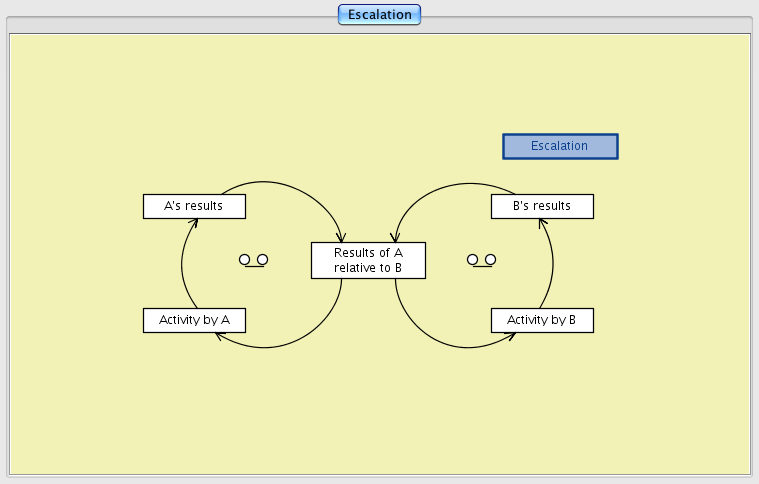
Task: Select the curved link from "Activity by B" upward
Action: [552, 265]
